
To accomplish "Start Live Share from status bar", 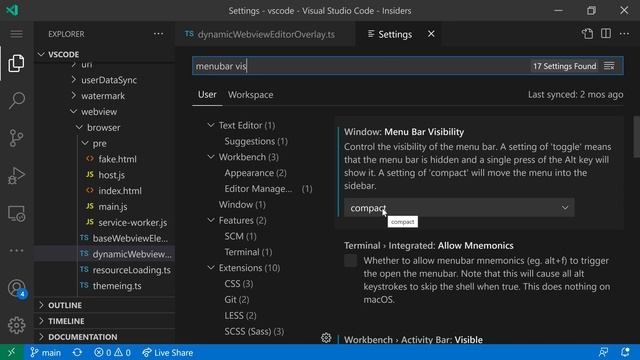I will pyautogui.click(x=167, y=352).
